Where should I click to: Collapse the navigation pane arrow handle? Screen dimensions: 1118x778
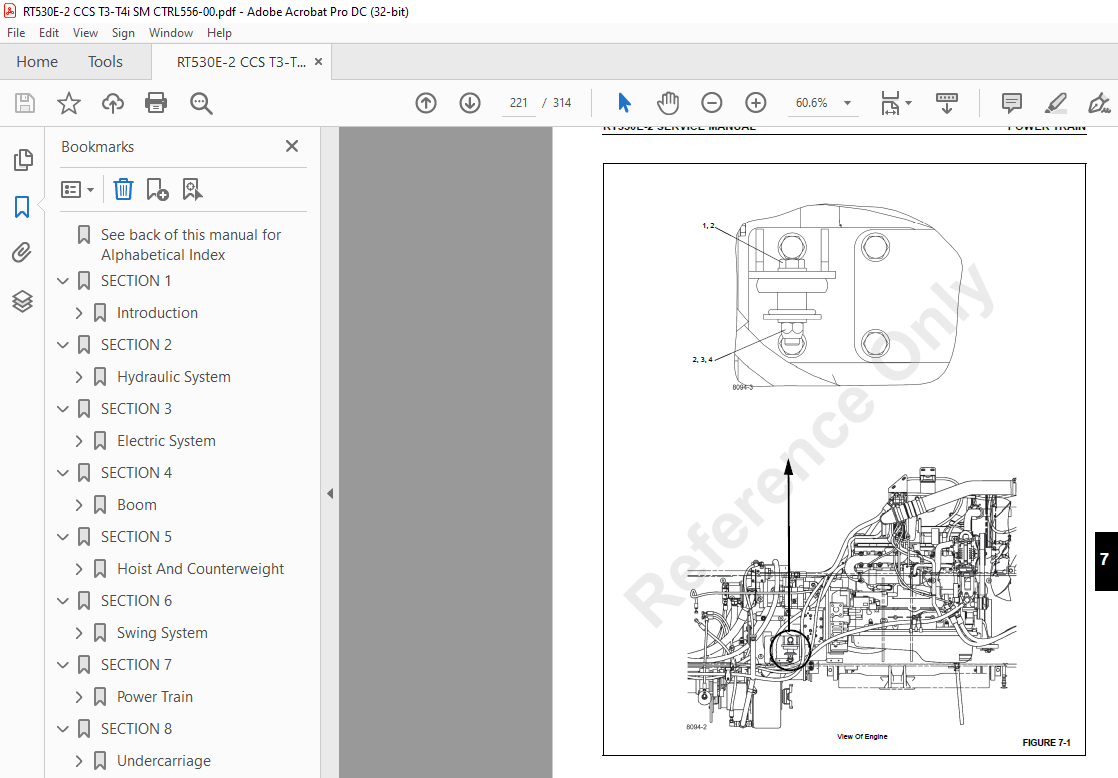click(330, 493)
